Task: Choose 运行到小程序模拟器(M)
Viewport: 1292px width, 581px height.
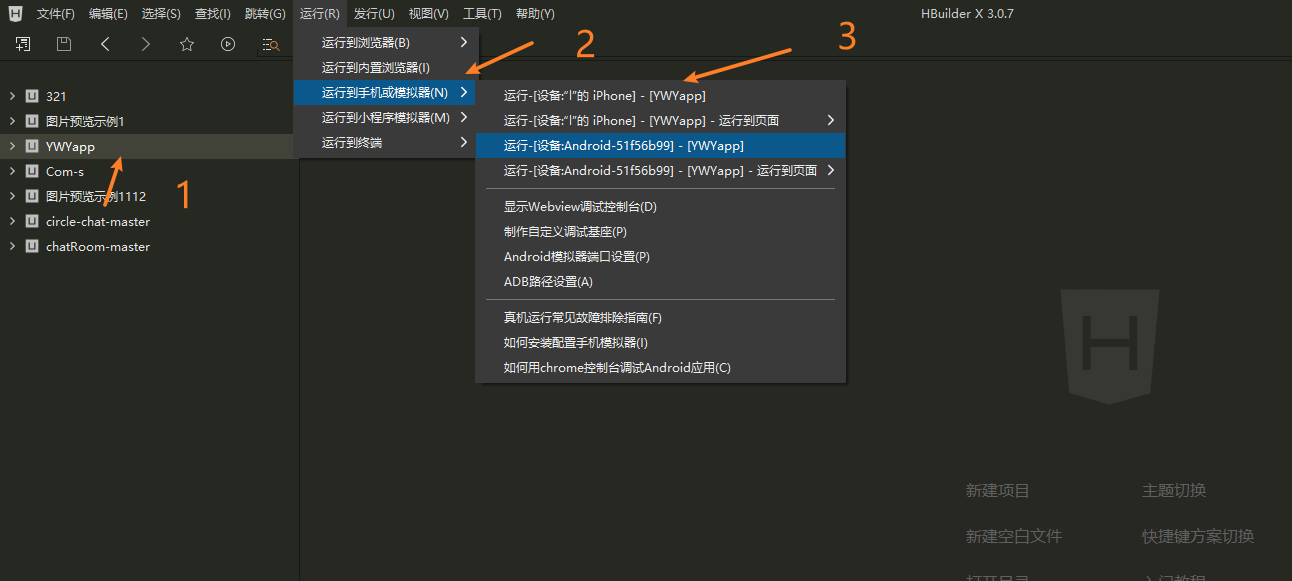Action: (x=386, y=118)
